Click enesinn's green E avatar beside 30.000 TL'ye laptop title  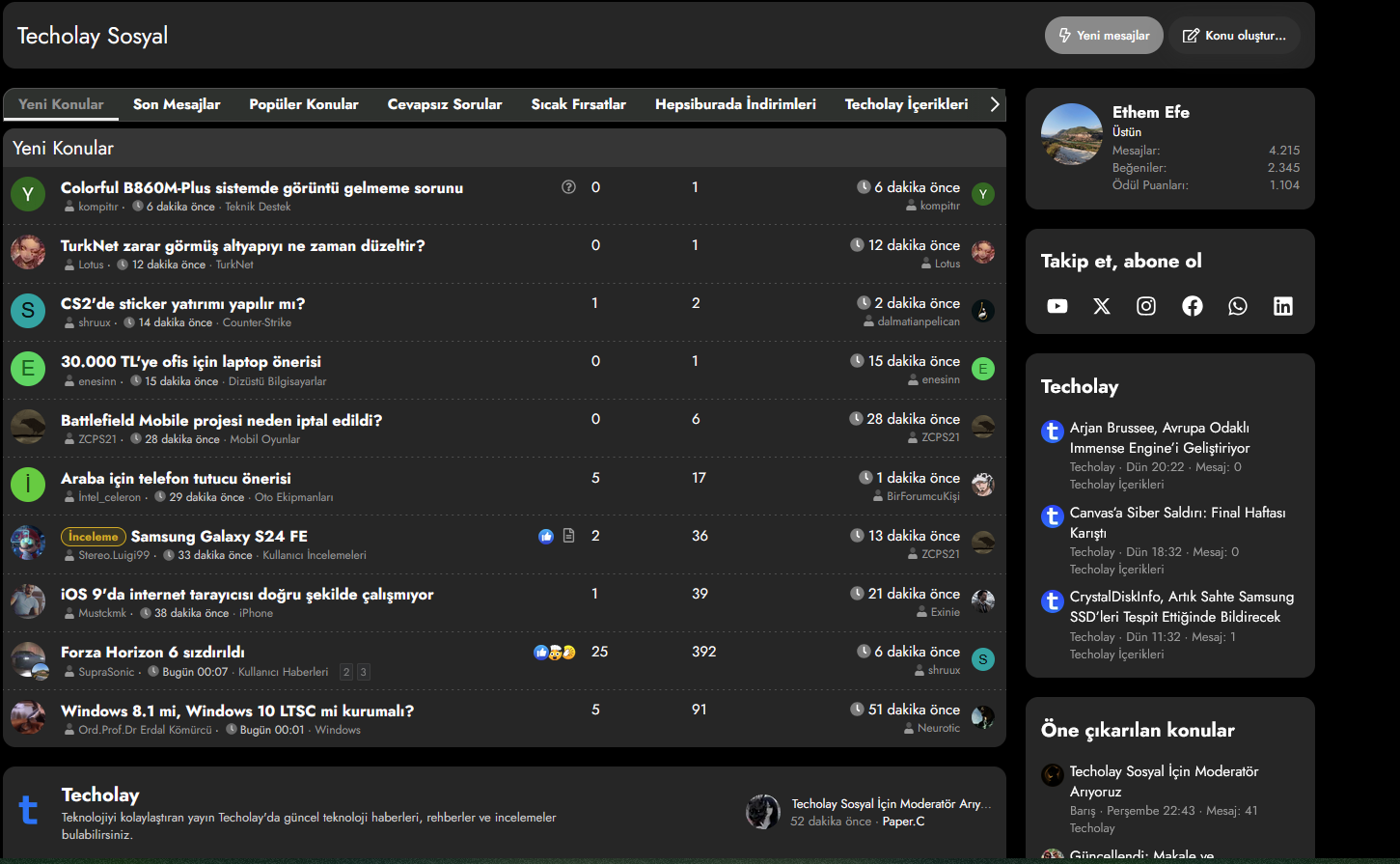point(28,368)
